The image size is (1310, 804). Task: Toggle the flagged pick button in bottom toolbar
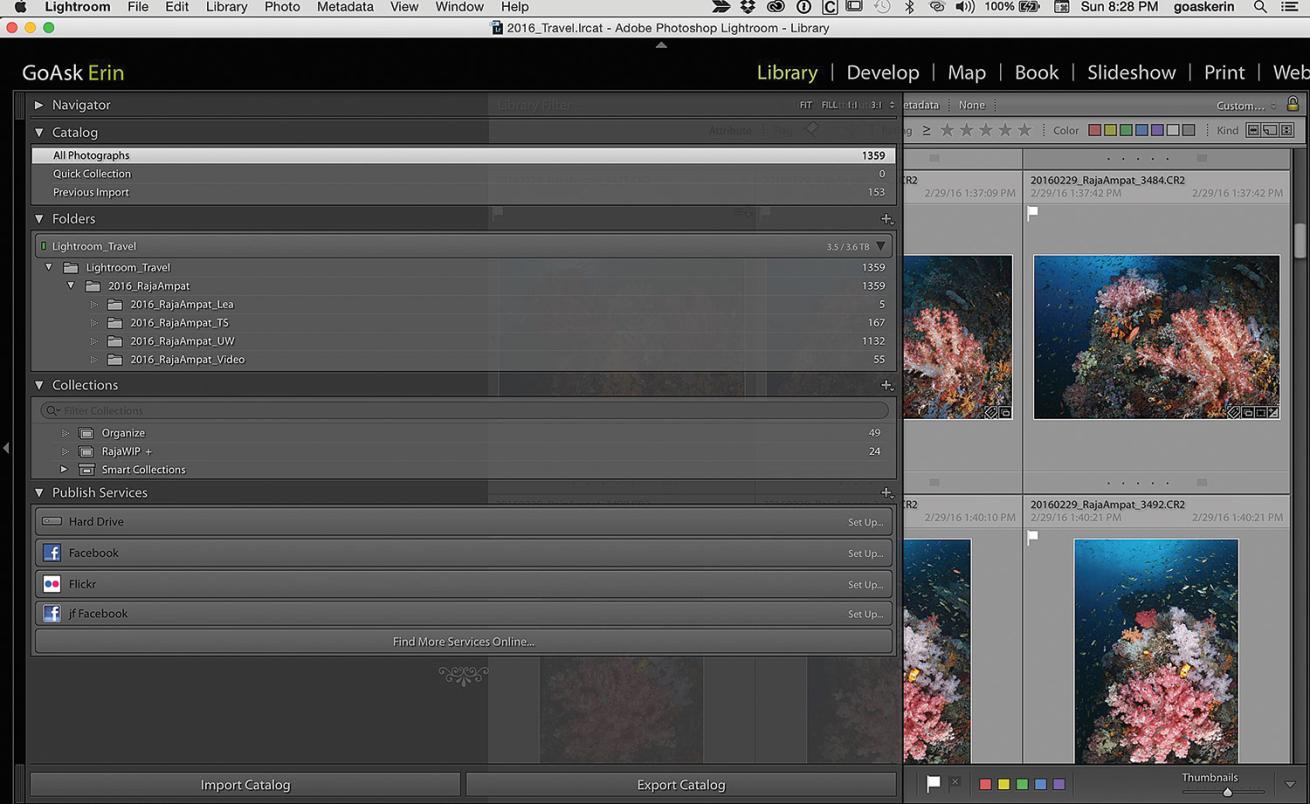click(933, 784)
